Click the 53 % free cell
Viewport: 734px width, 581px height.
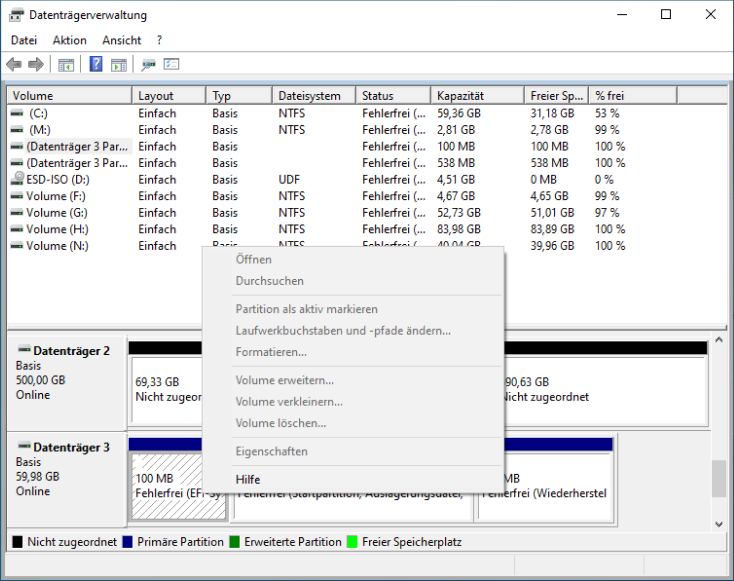click(x=607, y=113)
